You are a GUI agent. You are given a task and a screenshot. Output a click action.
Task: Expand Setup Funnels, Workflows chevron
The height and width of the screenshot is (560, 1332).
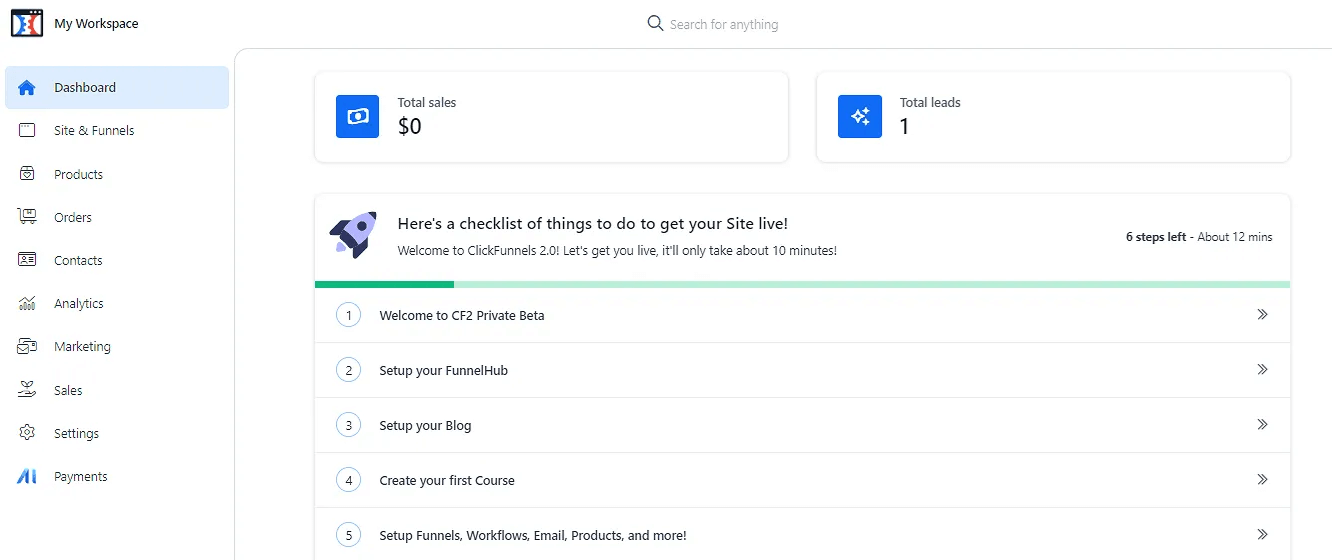click(1262, 534)
